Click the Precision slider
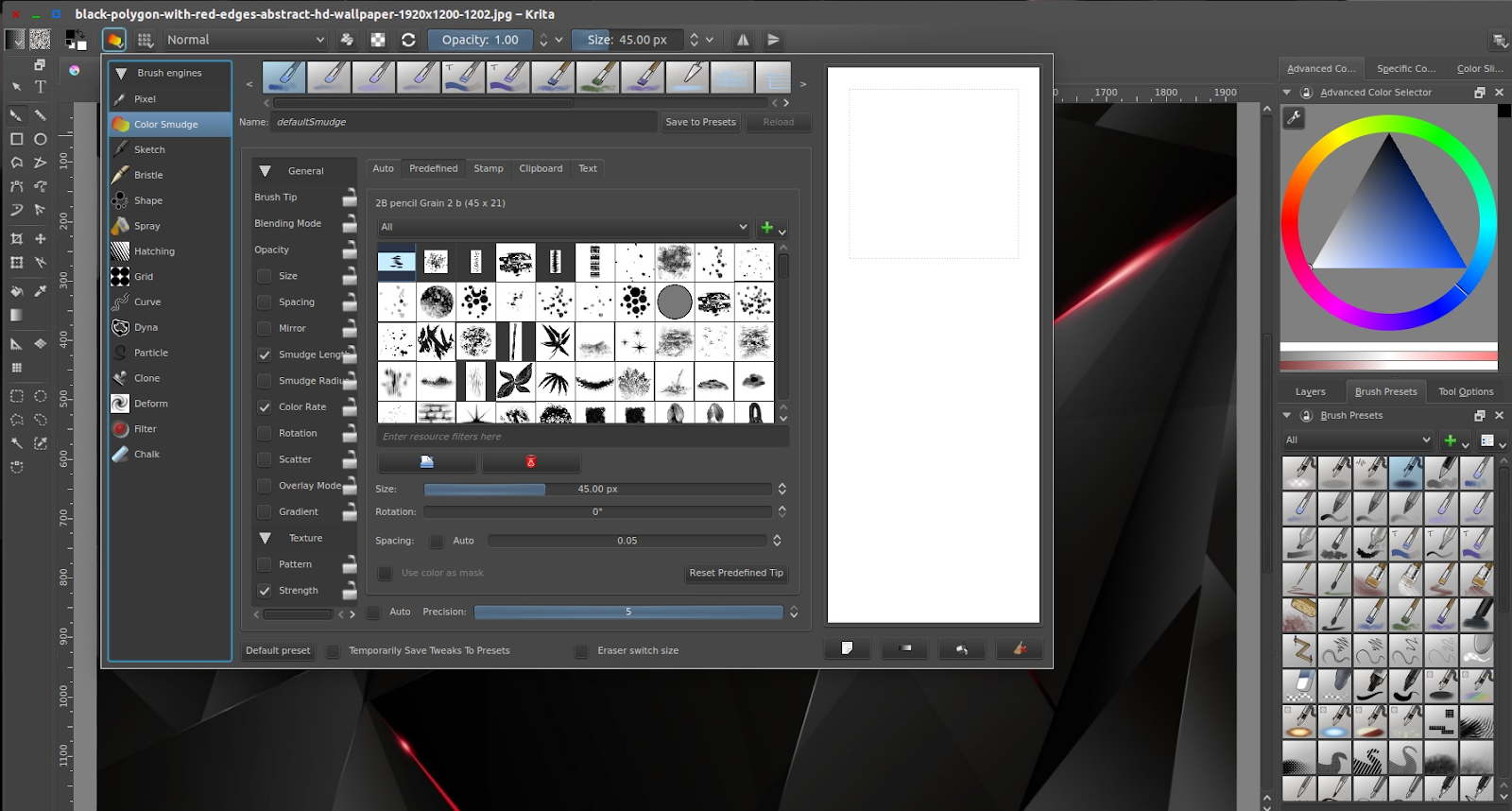The image size is (1512, 811). click(627, 613)
